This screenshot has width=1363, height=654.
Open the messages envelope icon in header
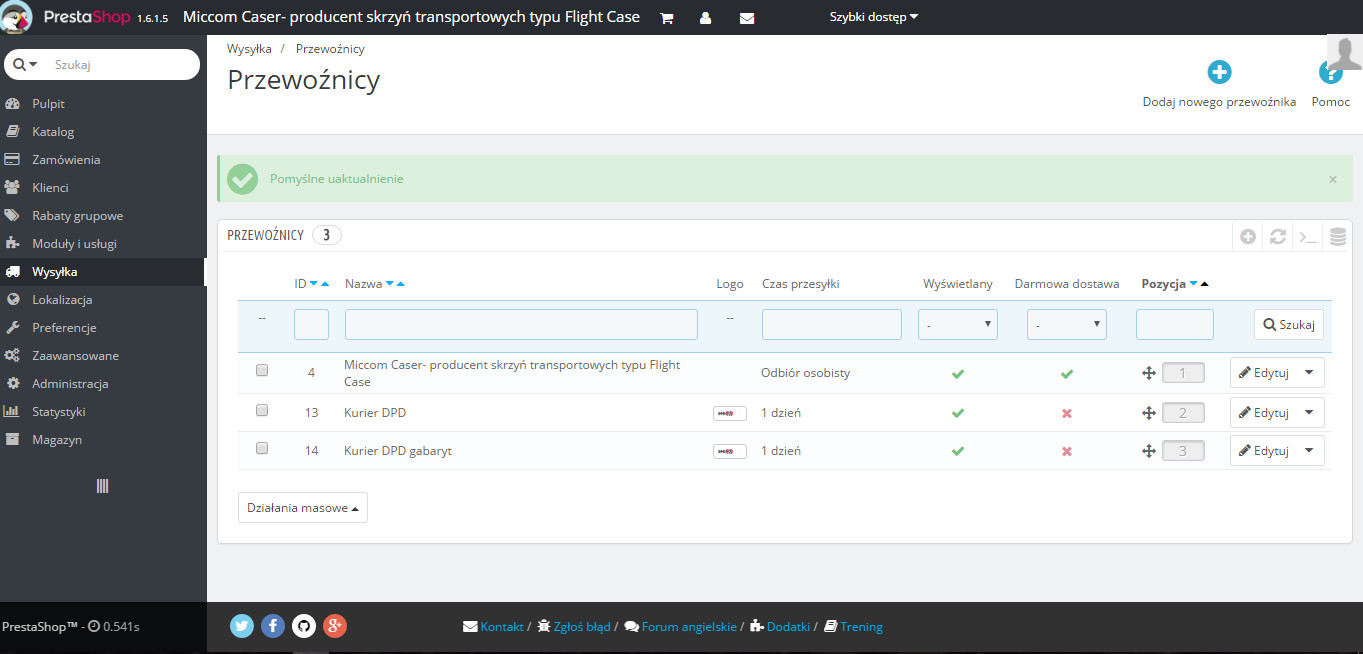point(747,18)
